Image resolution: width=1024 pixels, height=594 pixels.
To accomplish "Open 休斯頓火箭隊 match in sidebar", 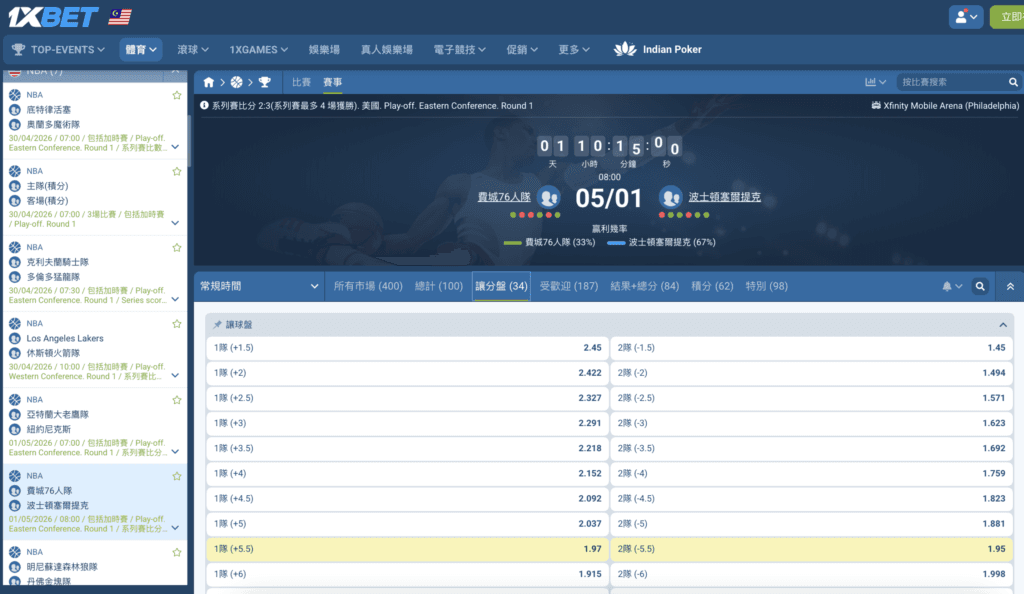I will point(53,353).
